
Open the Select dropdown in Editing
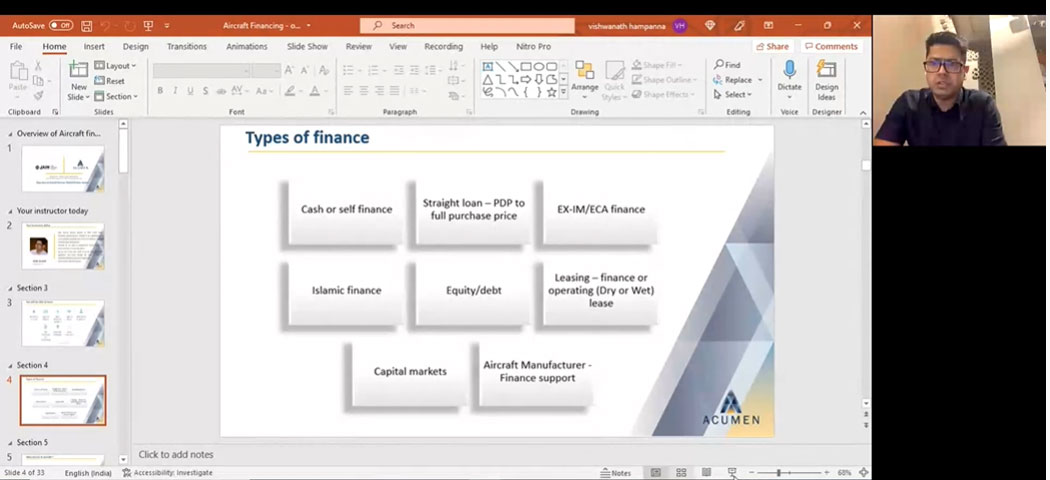click(739, 95)
